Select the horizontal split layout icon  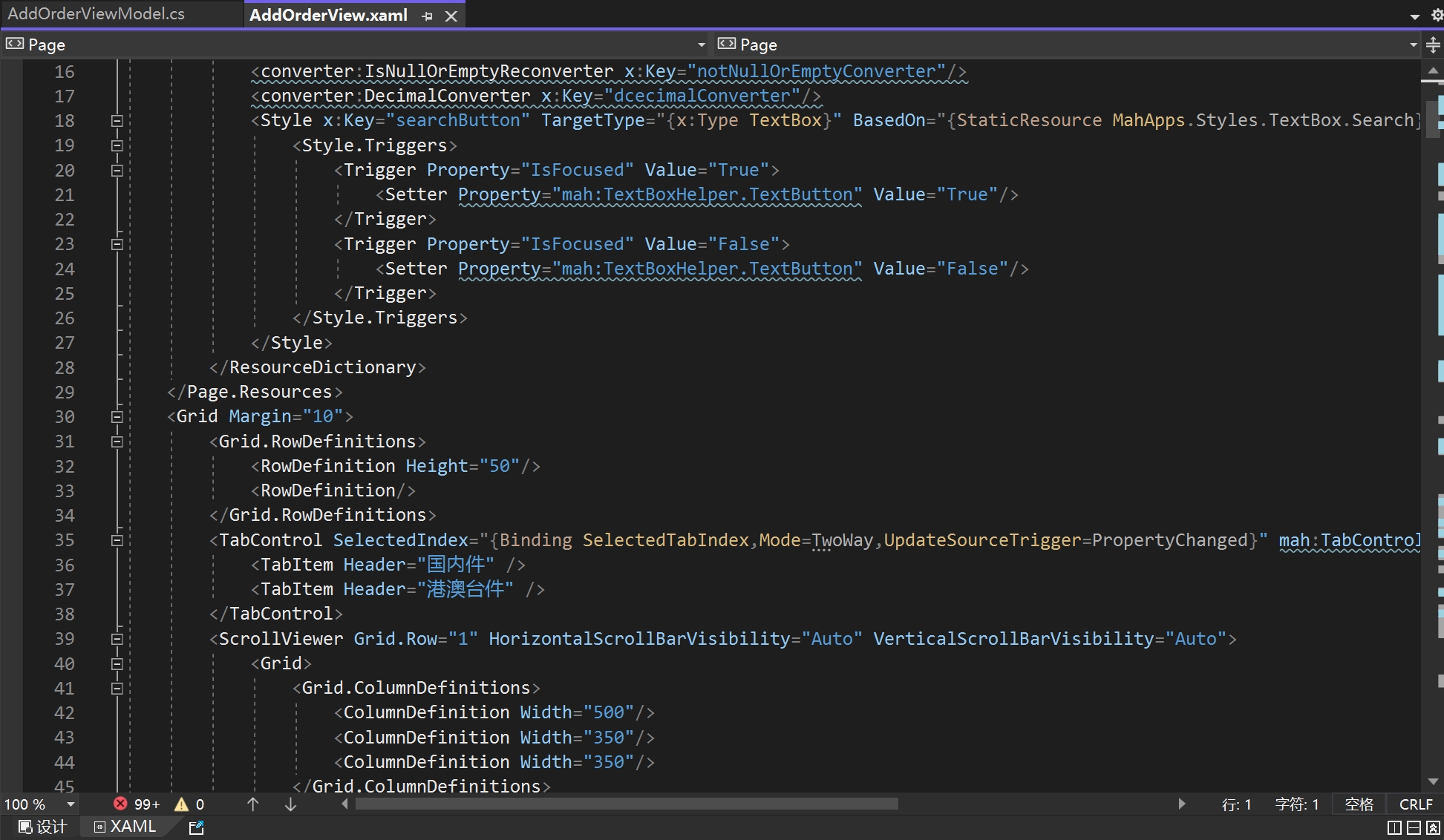pyautogui.click(x=1414, y=827)
